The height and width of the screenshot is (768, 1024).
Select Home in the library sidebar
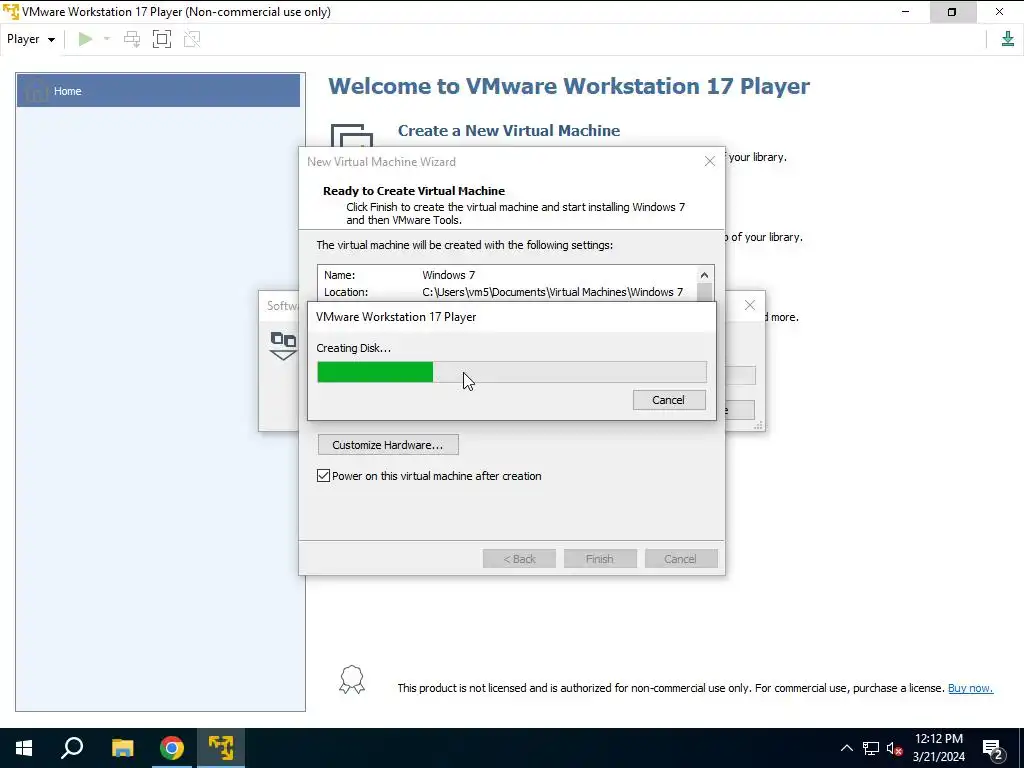click(x=158, y=91)
